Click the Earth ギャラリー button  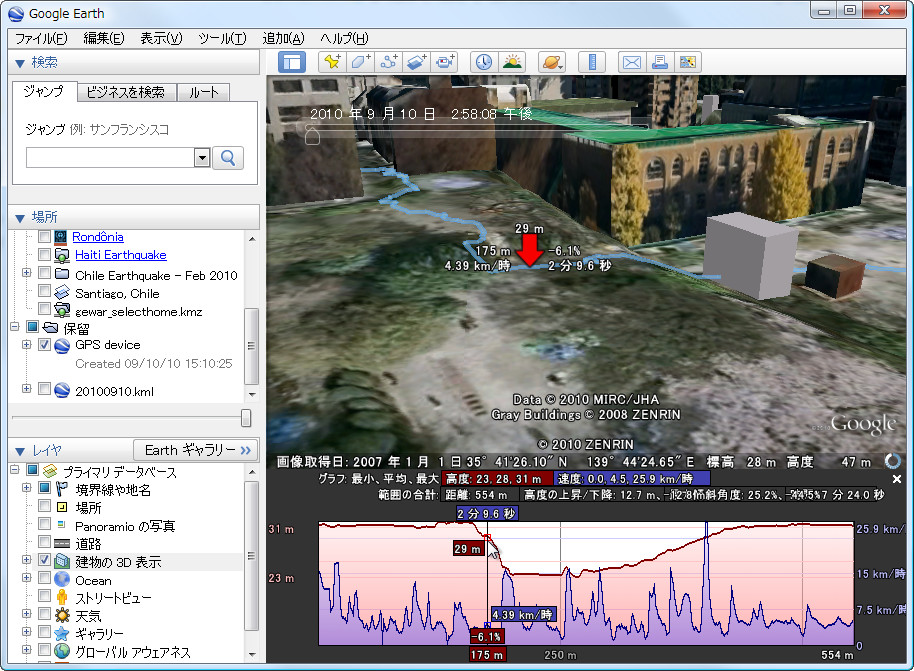pyautogui.click(x=196, y=449)
